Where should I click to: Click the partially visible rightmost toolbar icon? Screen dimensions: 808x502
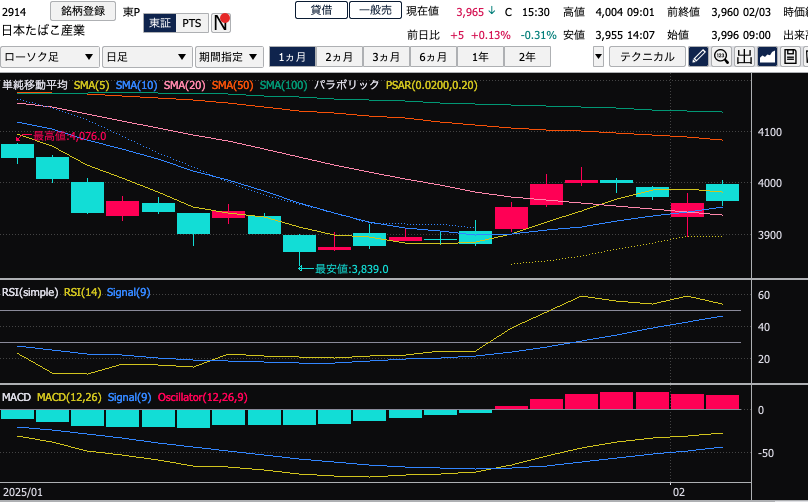tap(804, 57)
